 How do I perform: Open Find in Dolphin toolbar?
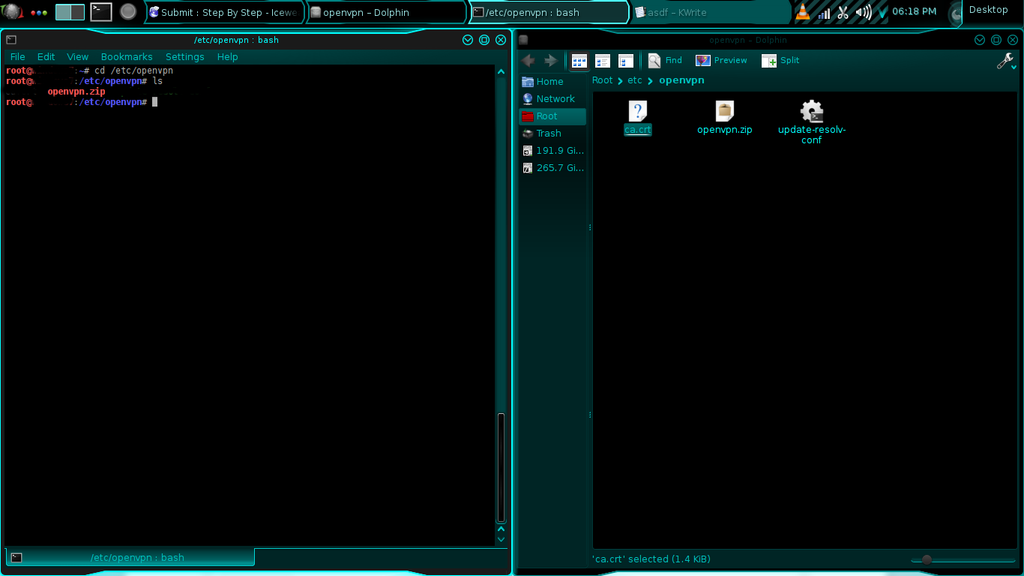(665, 61)
